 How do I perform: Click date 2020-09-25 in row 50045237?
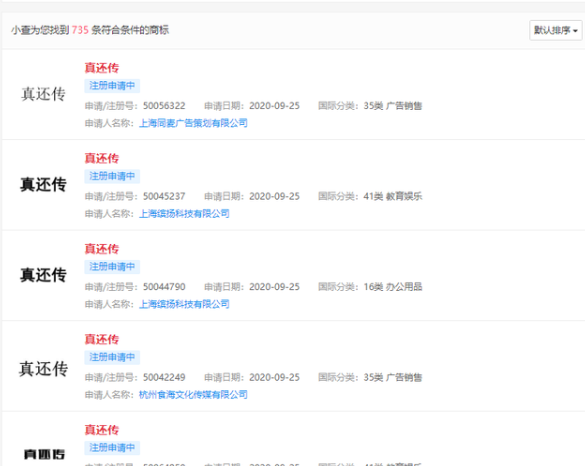tap(275, 196)
